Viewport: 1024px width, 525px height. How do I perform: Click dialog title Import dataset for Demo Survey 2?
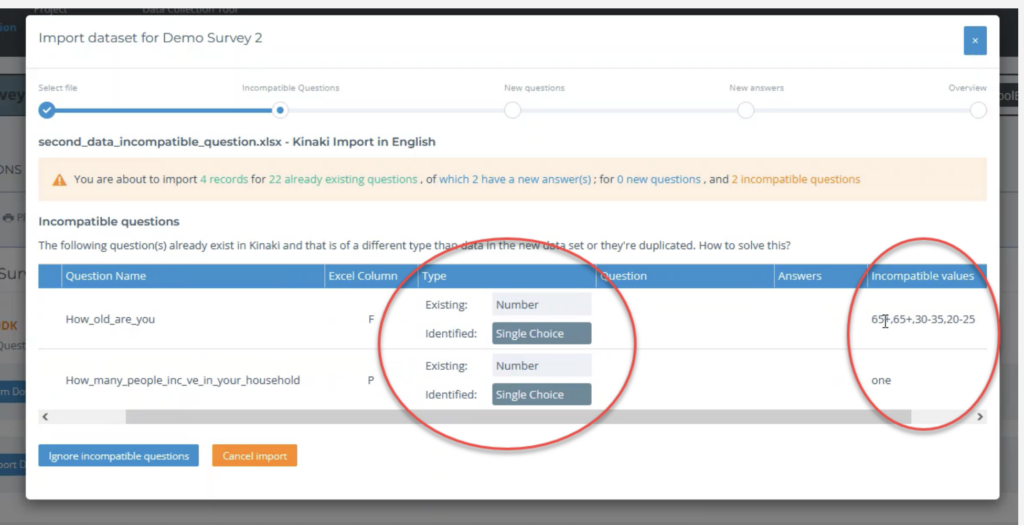tap(150, 38)
